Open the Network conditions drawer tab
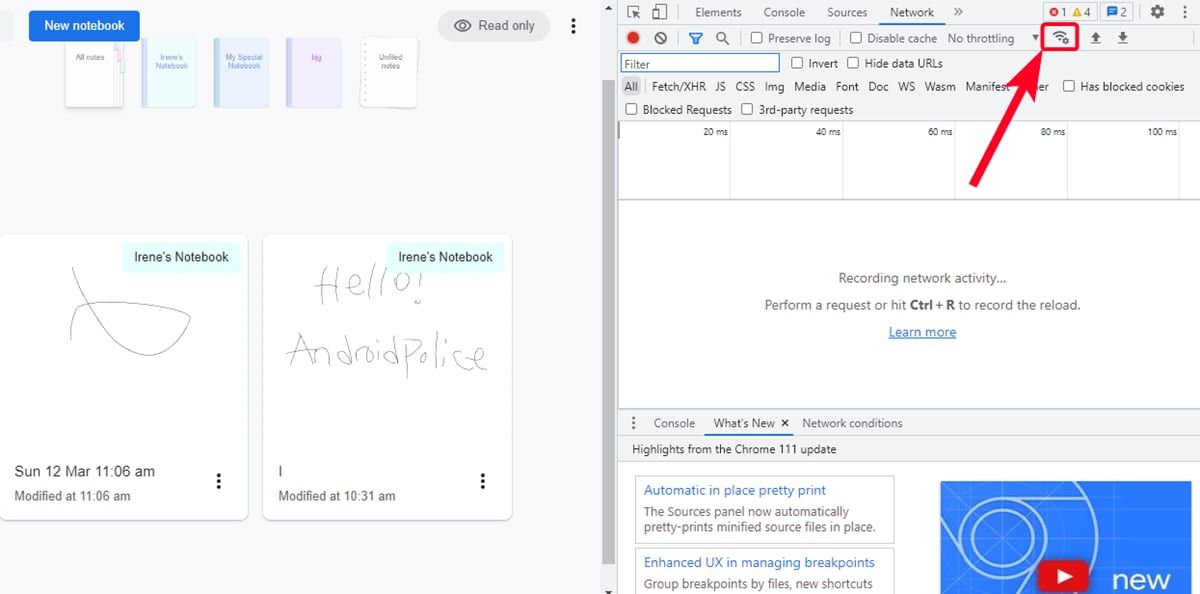This screenshot has width=1200, height=594. 852,423
